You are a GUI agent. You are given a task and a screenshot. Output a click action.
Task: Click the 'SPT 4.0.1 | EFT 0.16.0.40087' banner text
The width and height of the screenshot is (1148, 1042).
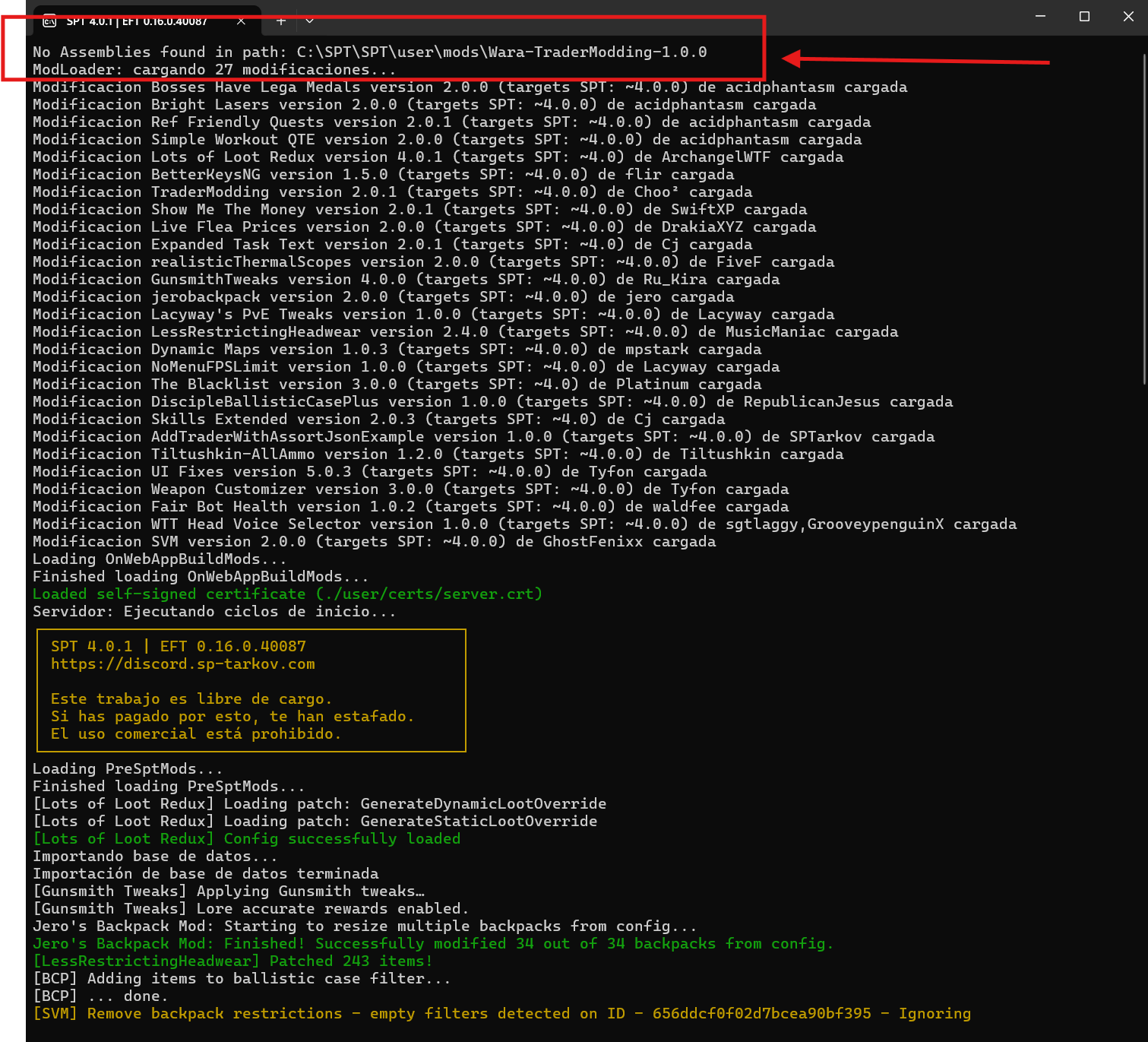coord(178,646)
